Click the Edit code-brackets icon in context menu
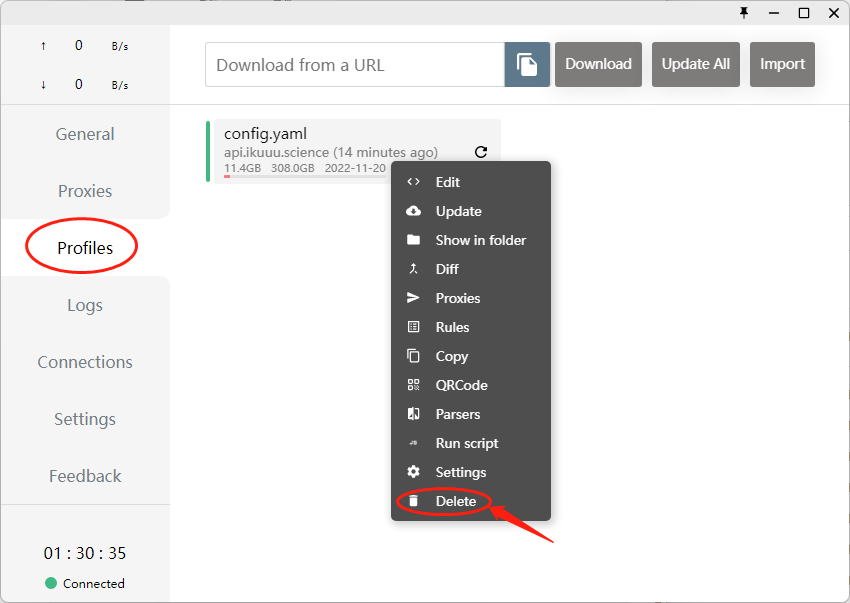 (414, 182)
